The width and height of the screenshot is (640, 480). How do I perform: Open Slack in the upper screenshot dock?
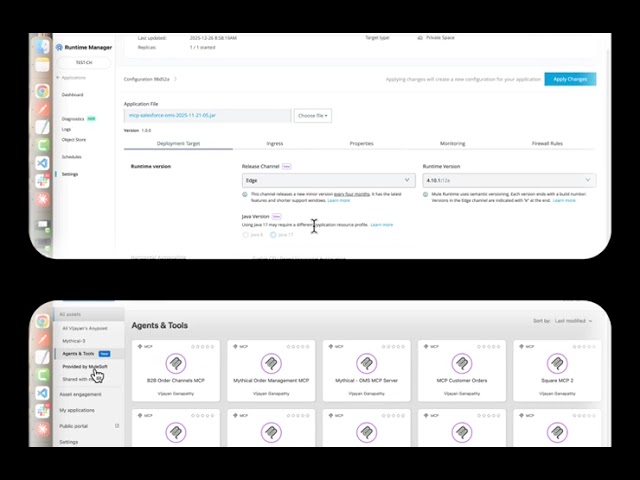click(x=42, y=181)
